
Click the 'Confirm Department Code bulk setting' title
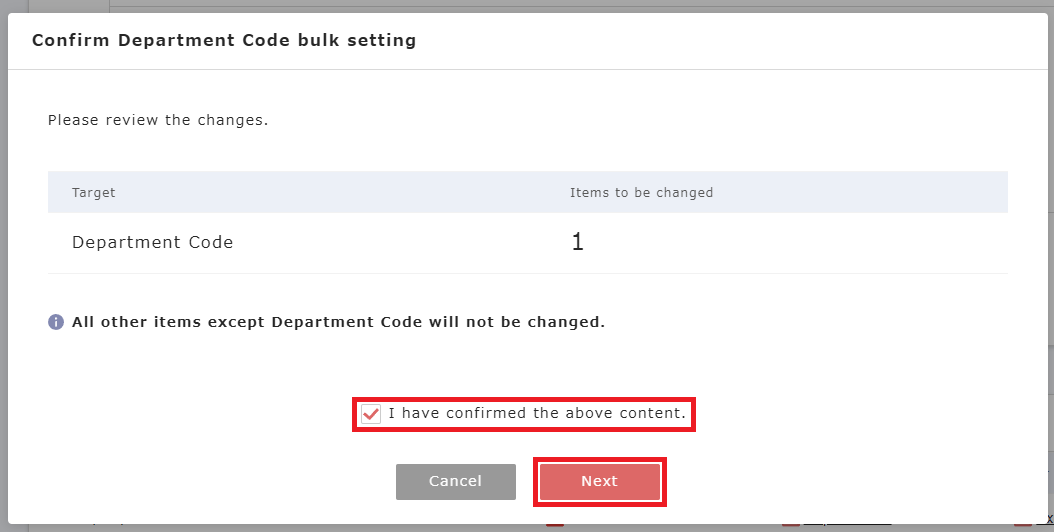pyautogui.click(x=224, y=41)
